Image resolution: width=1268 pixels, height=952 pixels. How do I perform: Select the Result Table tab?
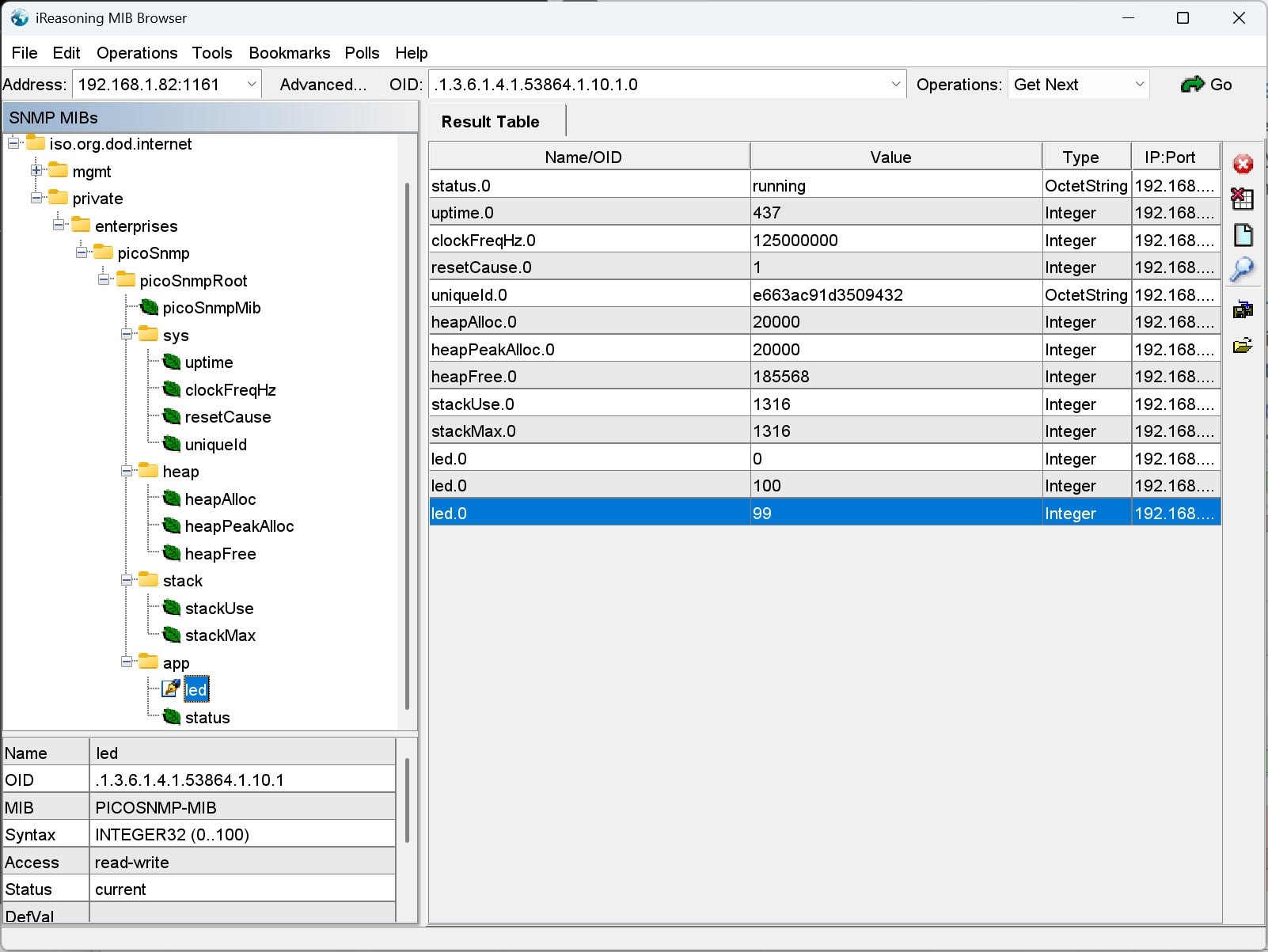coord(490,122)
